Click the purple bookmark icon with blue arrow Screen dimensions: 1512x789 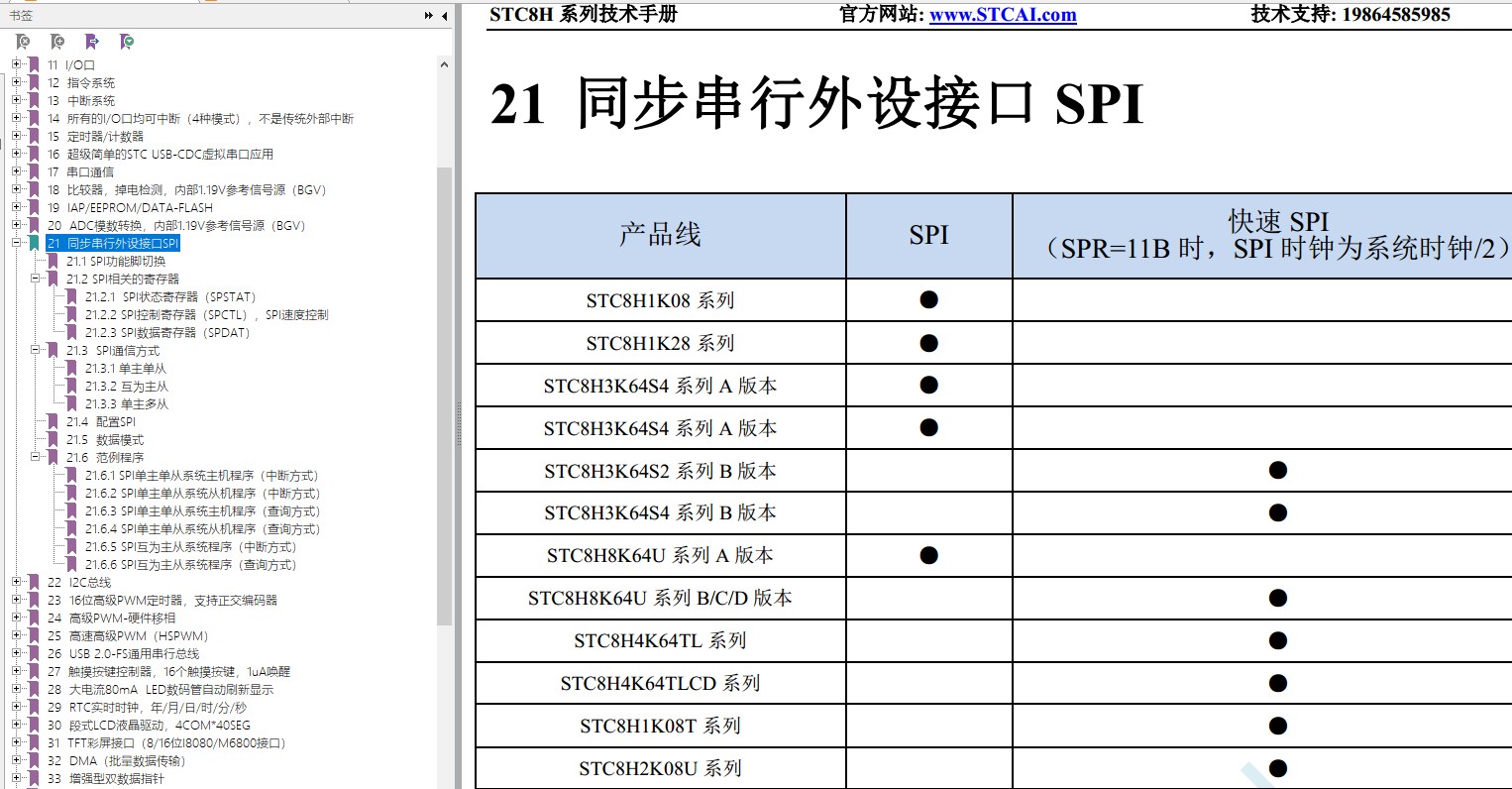(92, 42)
